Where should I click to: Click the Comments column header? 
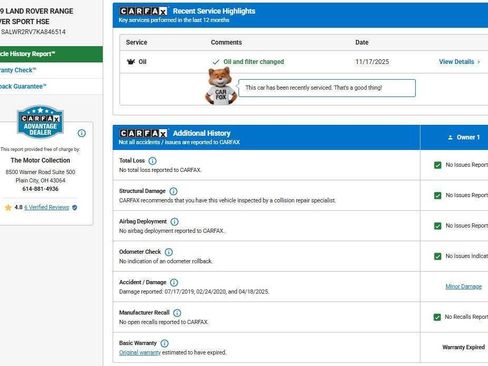226,42
